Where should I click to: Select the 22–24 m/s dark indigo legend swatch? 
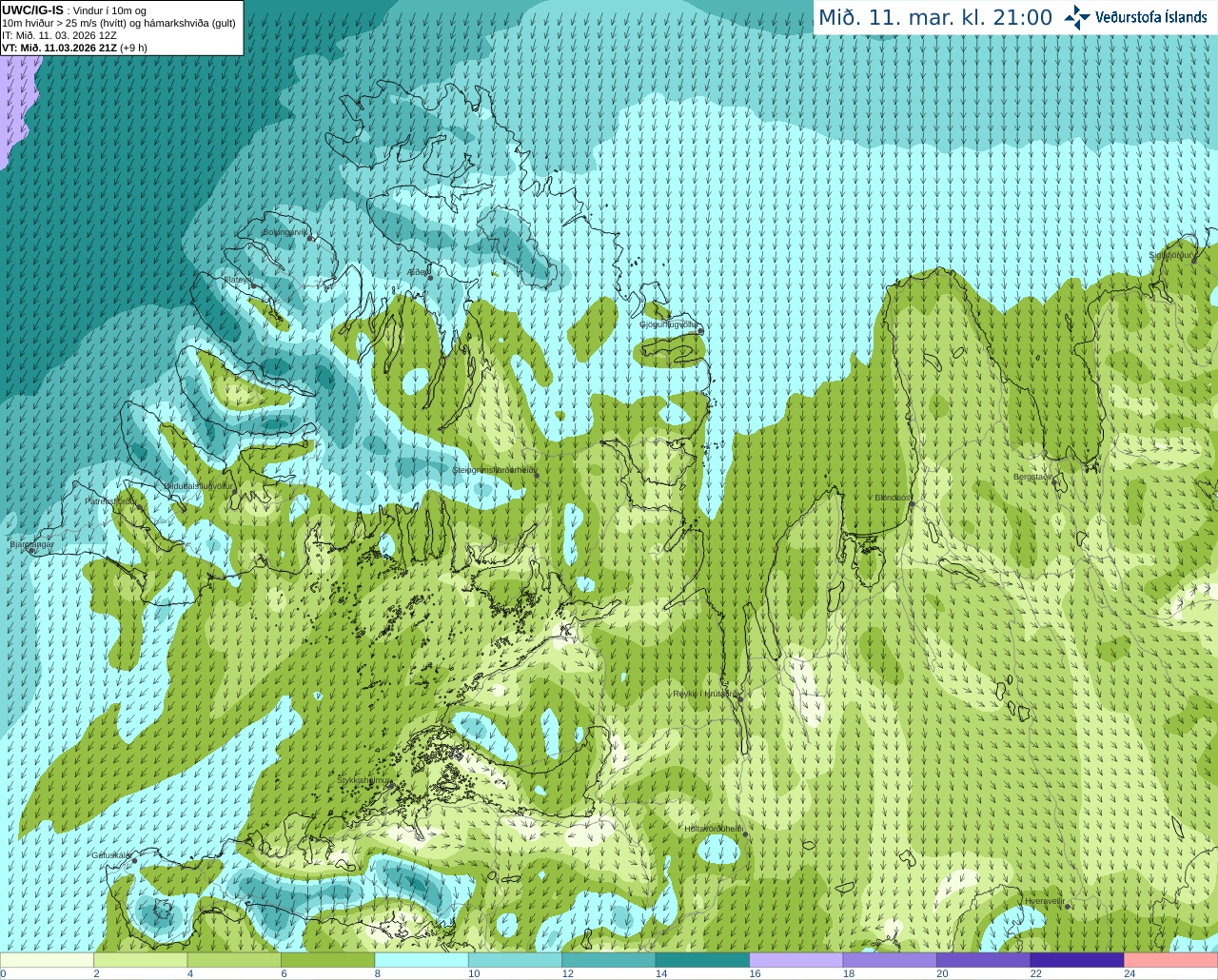tap(1078, 960)
